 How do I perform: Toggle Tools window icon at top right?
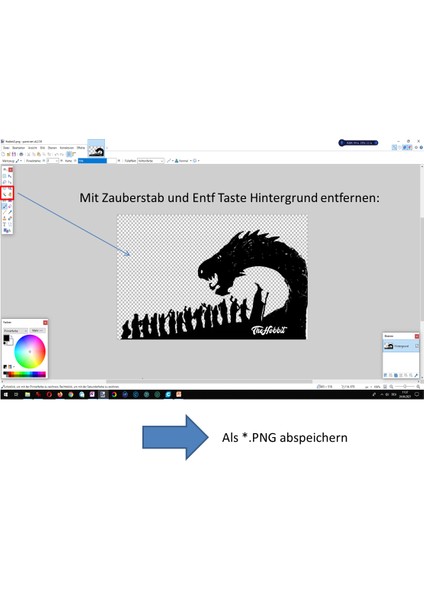[394, 147]
